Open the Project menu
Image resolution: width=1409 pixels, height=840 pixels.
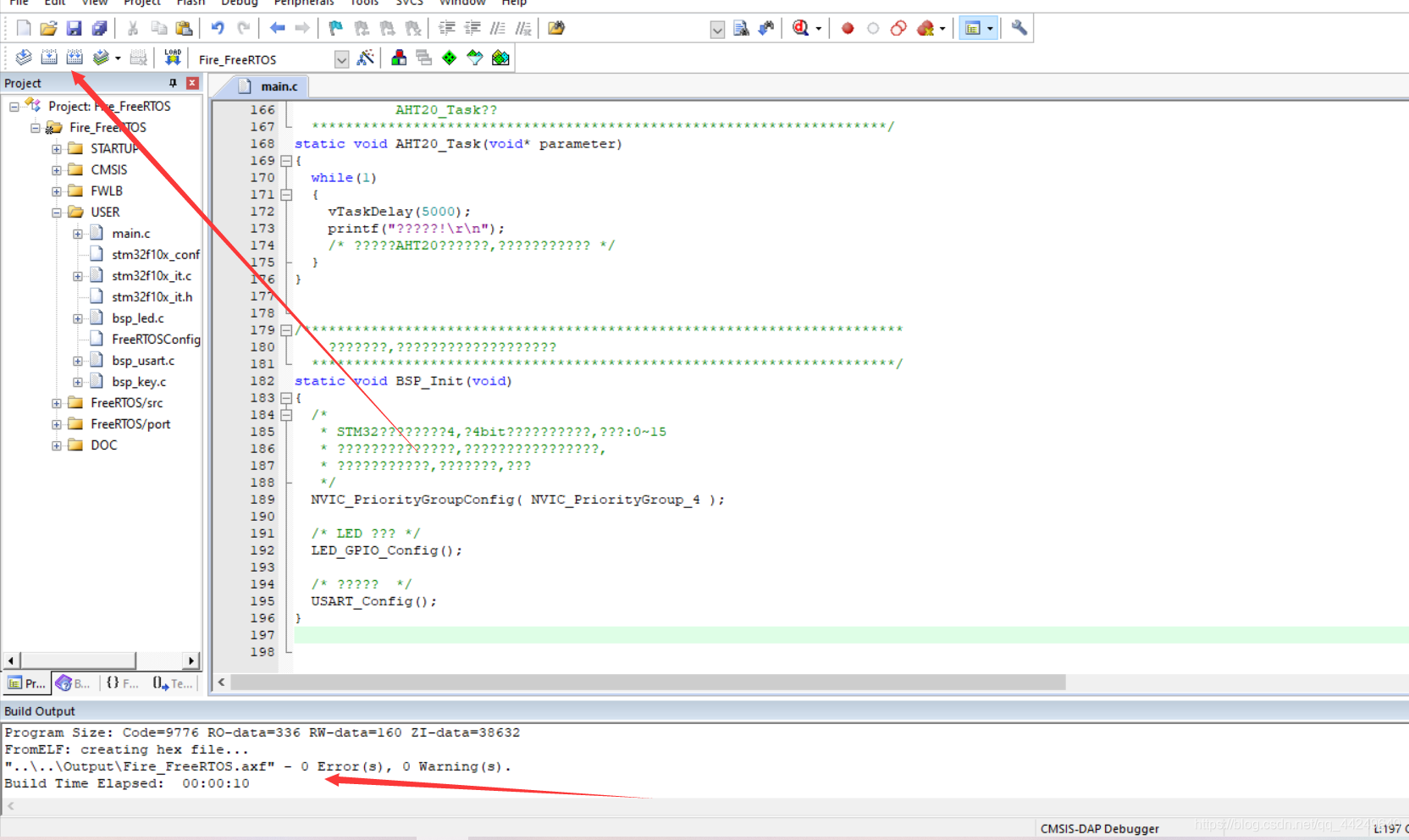pos(142,3)
